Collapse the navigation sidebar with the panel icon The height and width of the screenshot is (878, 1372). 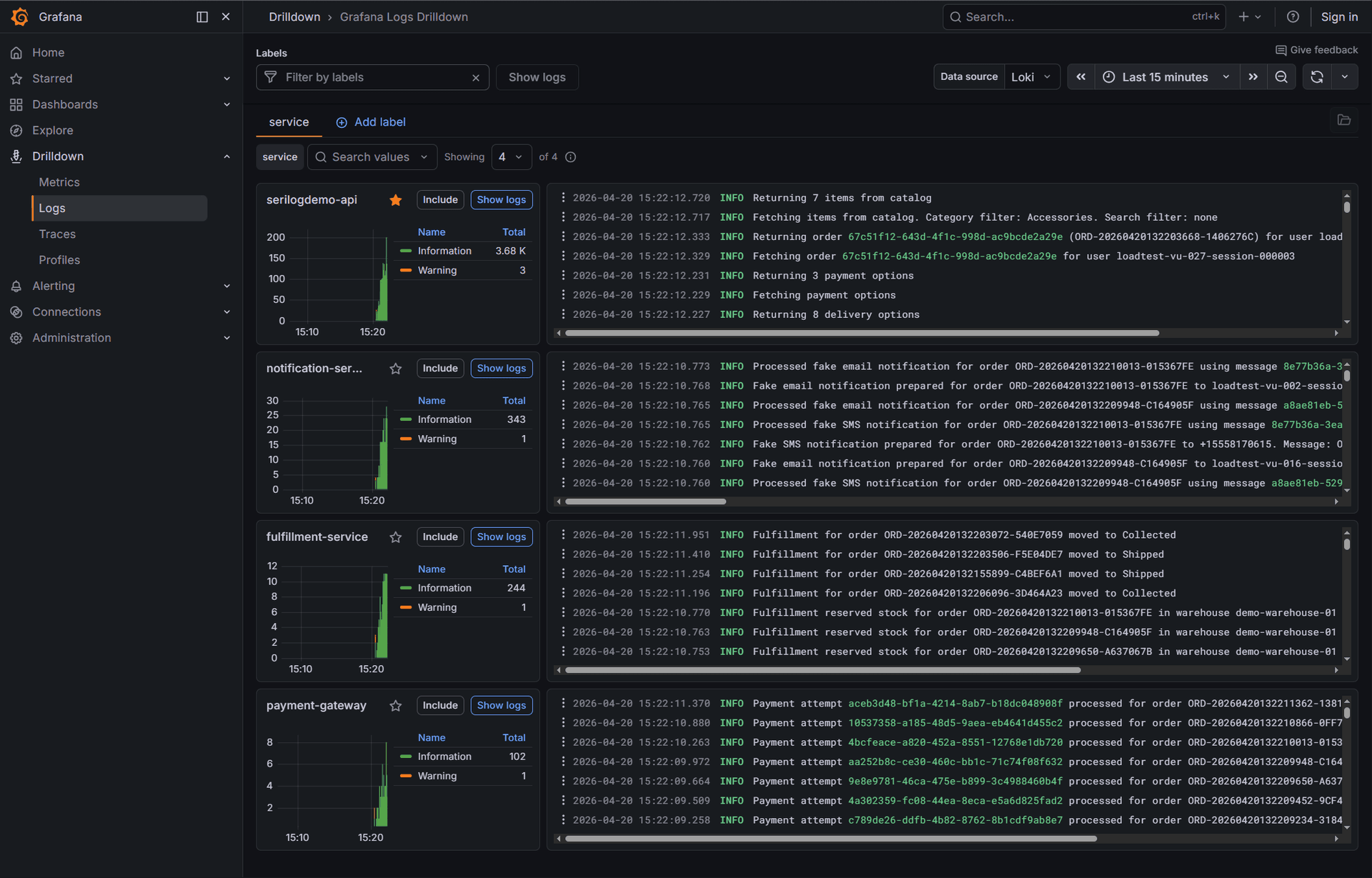[201, 16]
